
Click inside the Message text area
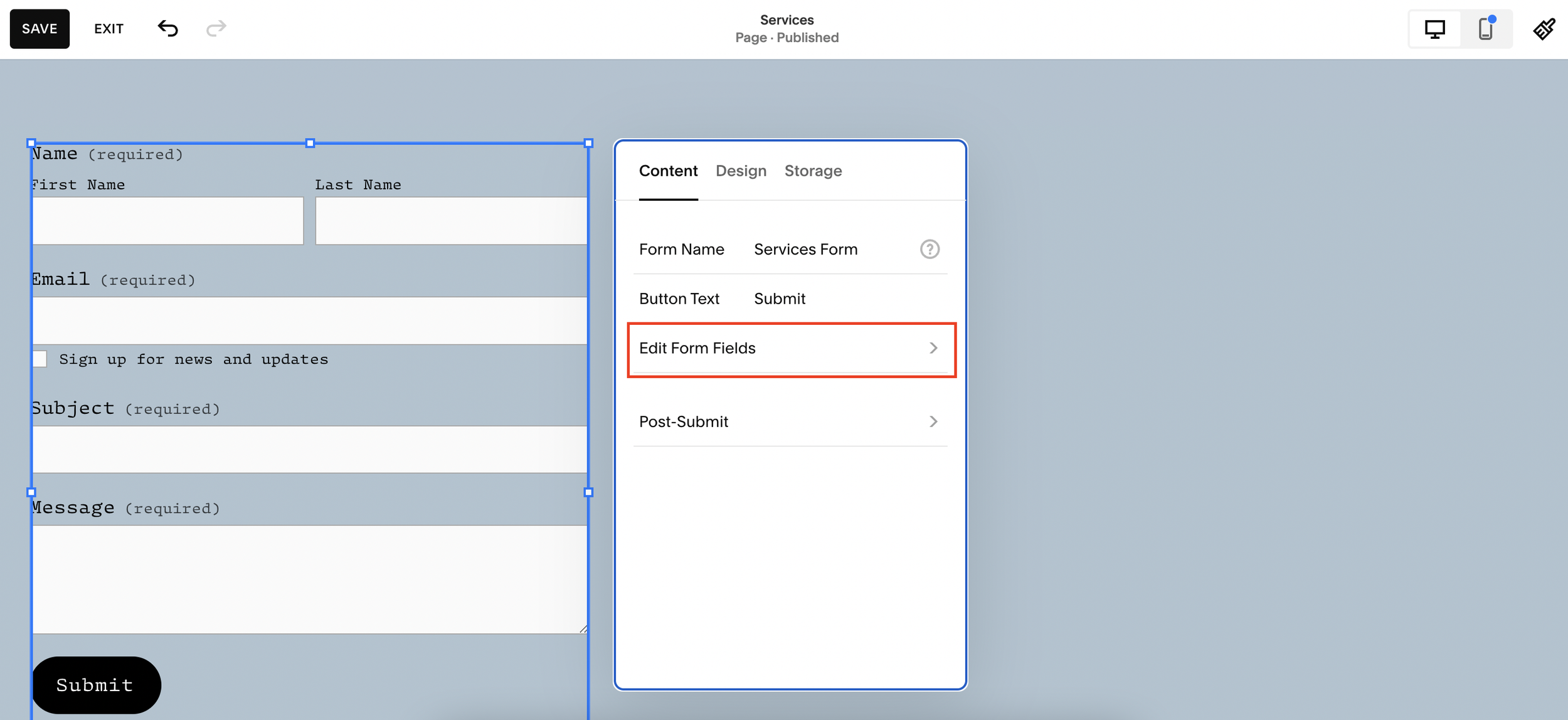[309, 579]
